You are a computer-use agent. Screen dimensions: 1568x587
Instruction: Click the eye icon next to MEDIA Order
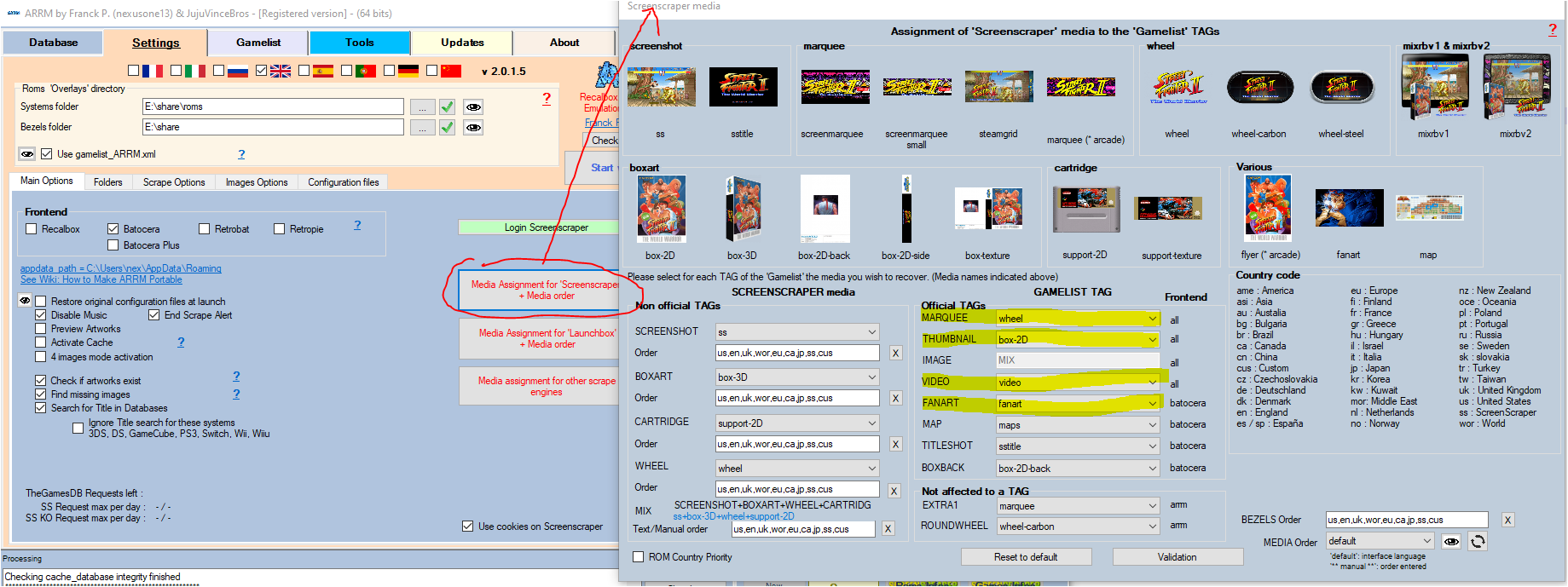coord(1451,541)
